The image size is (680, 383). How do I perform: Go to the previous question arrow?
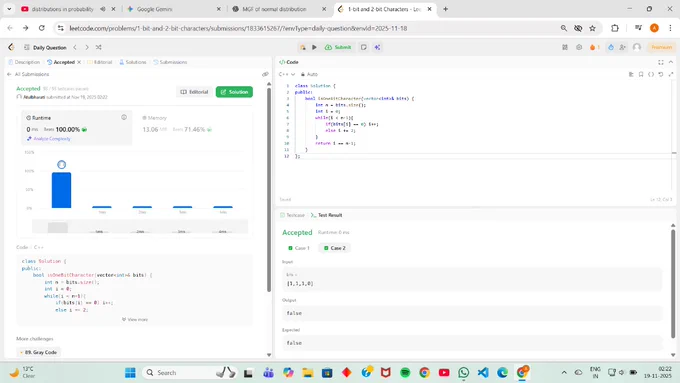click(75, 47)
